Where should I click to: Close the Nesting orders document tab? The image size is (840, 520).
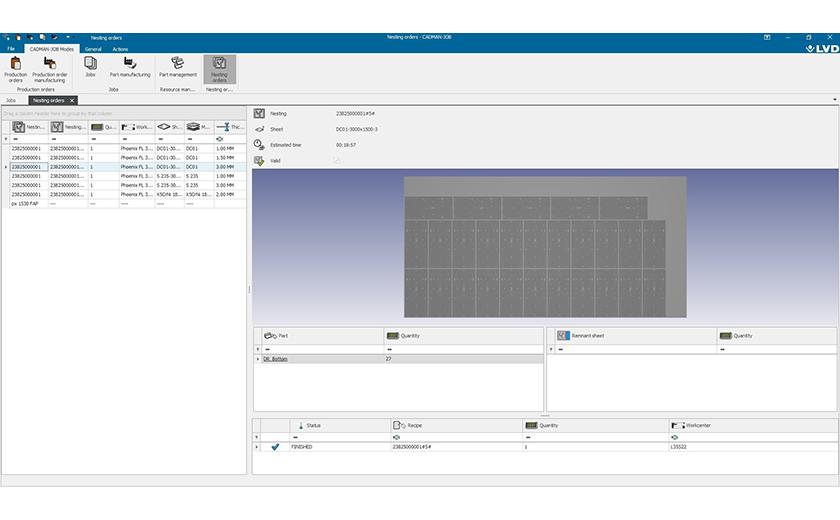click(72, 101)
